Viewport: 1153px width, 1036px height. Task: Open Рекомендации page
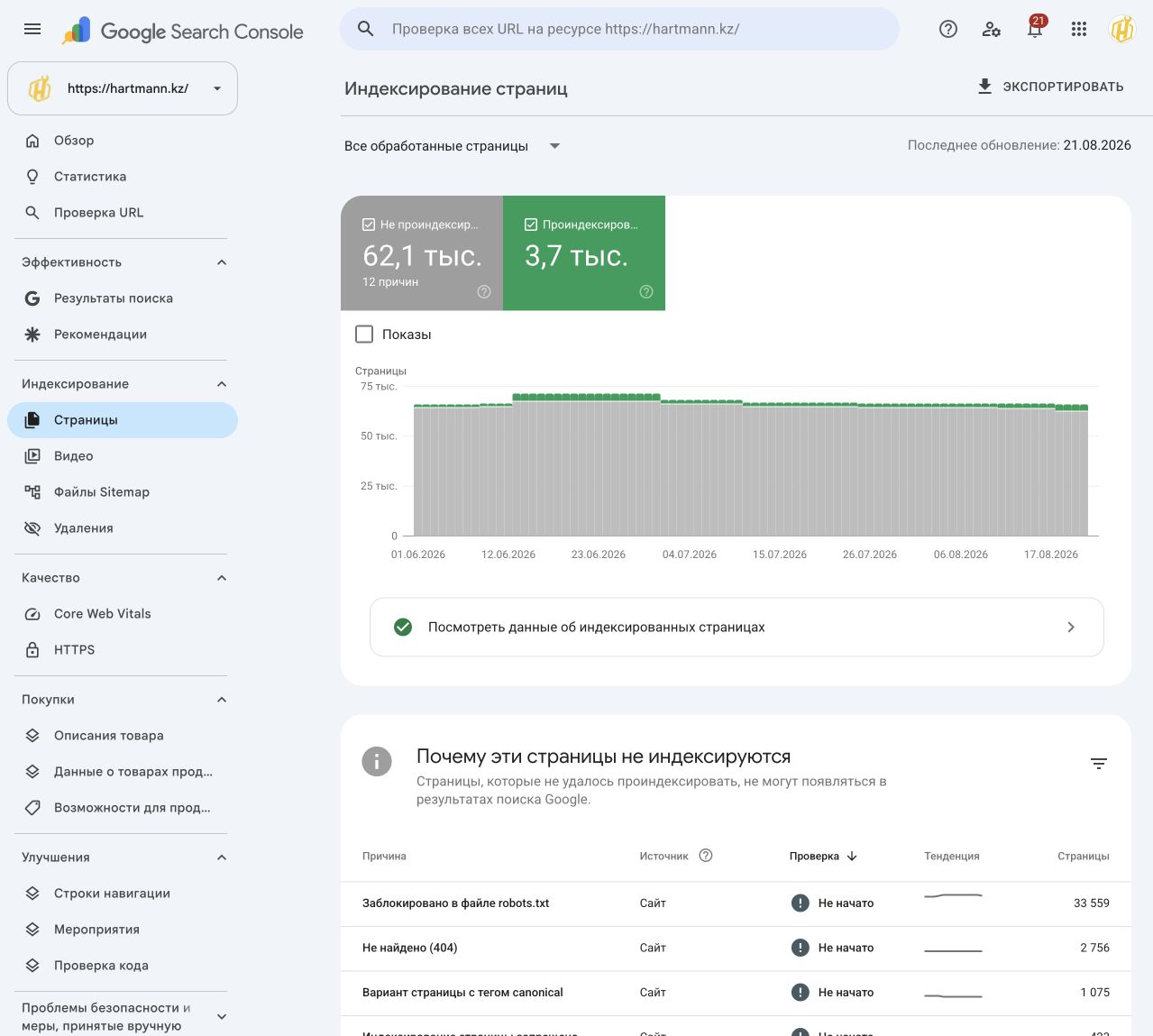(x=123, y=335)
